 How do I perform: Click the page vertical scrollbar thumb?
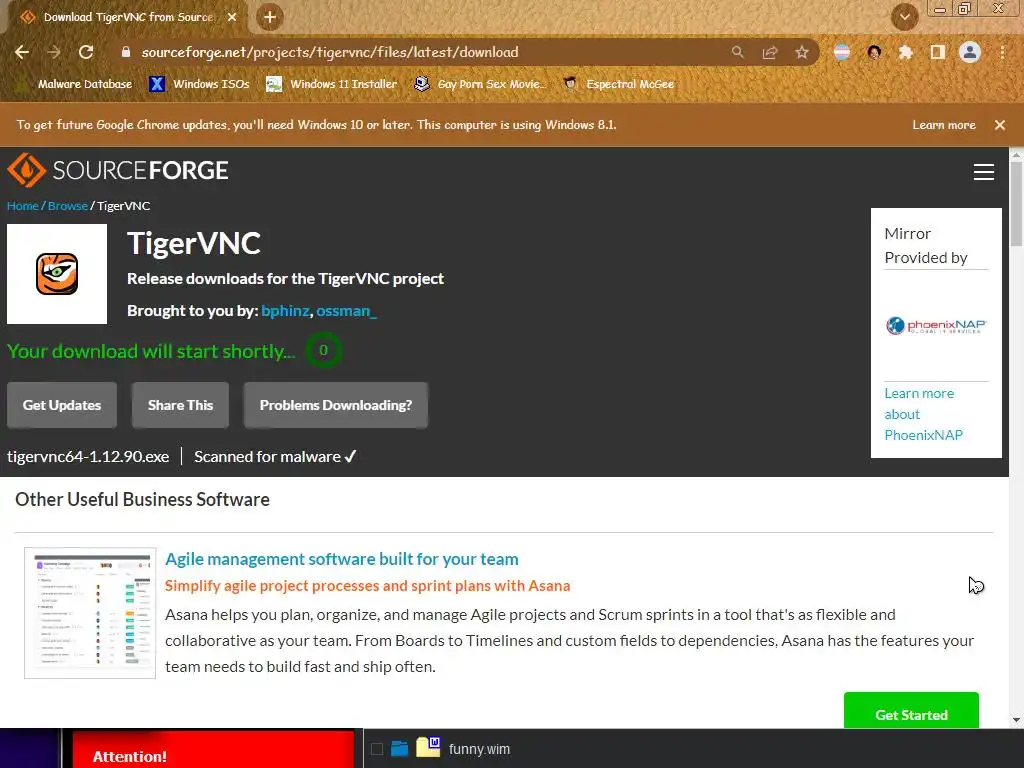point(1016,204)
